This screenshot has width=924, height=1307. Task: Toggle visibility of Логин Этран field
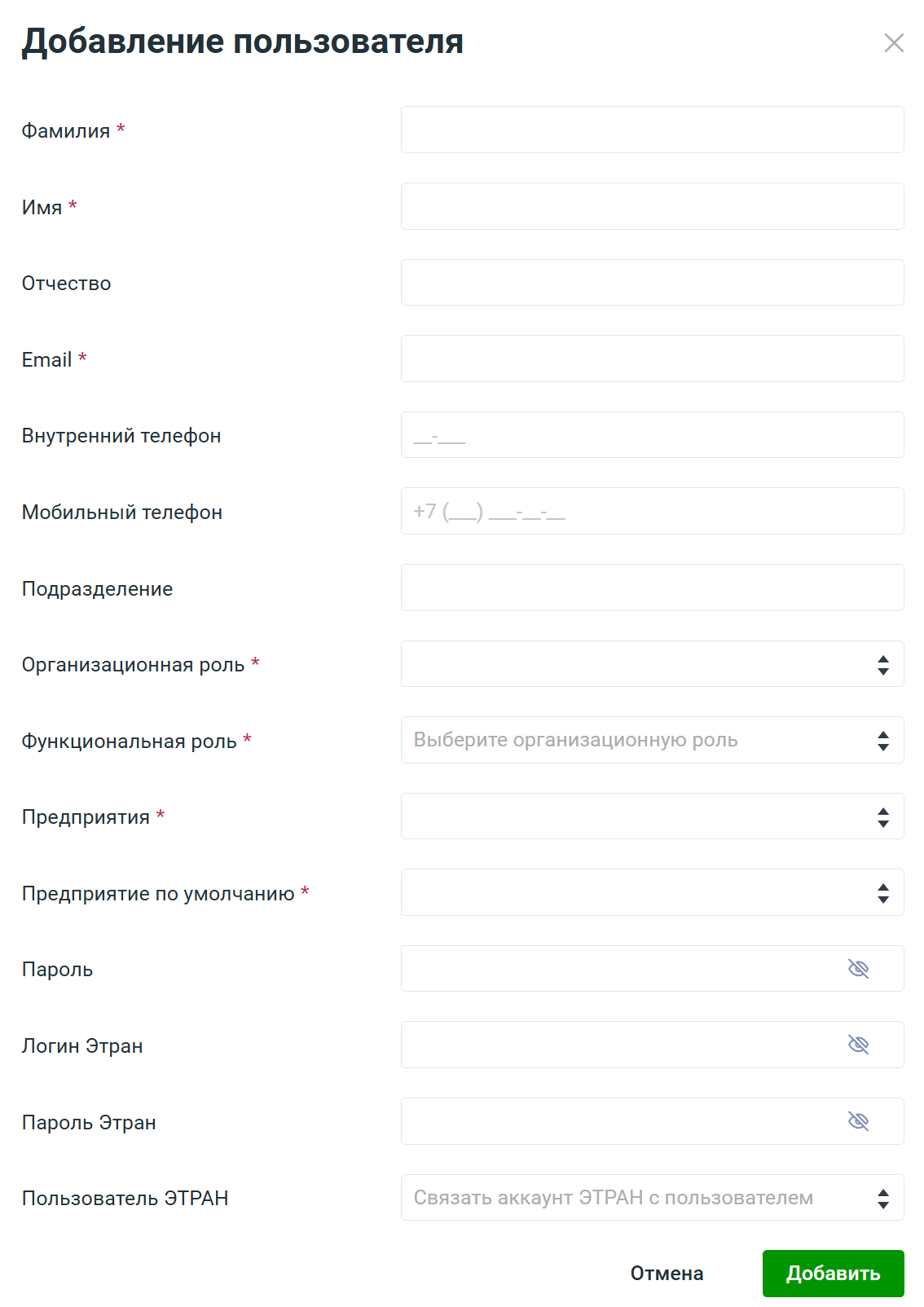click(858, 1045)
